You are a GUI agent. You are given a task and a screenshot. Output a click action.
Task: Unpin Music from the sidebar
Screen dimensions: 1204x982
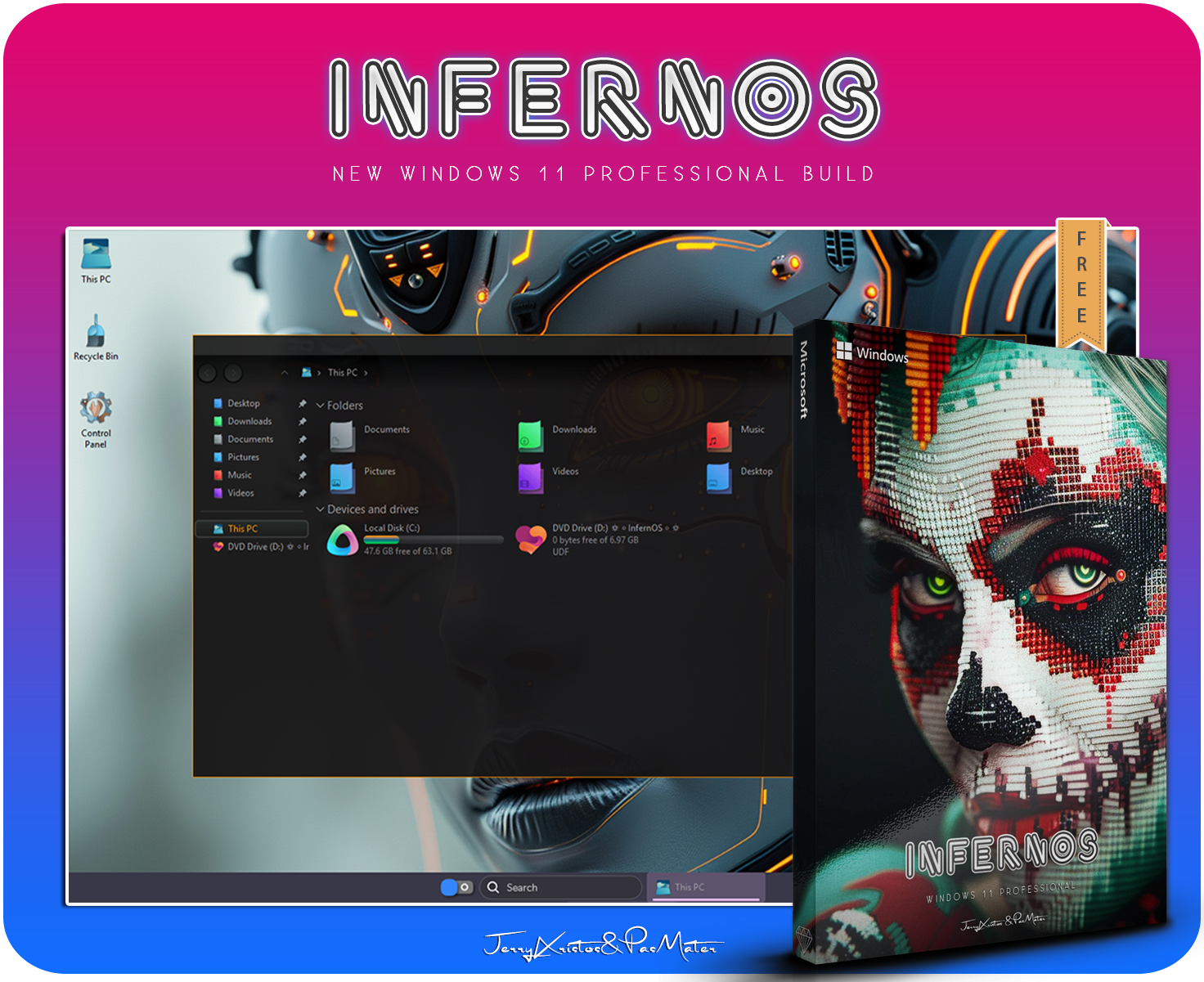(x=302, y=476)
